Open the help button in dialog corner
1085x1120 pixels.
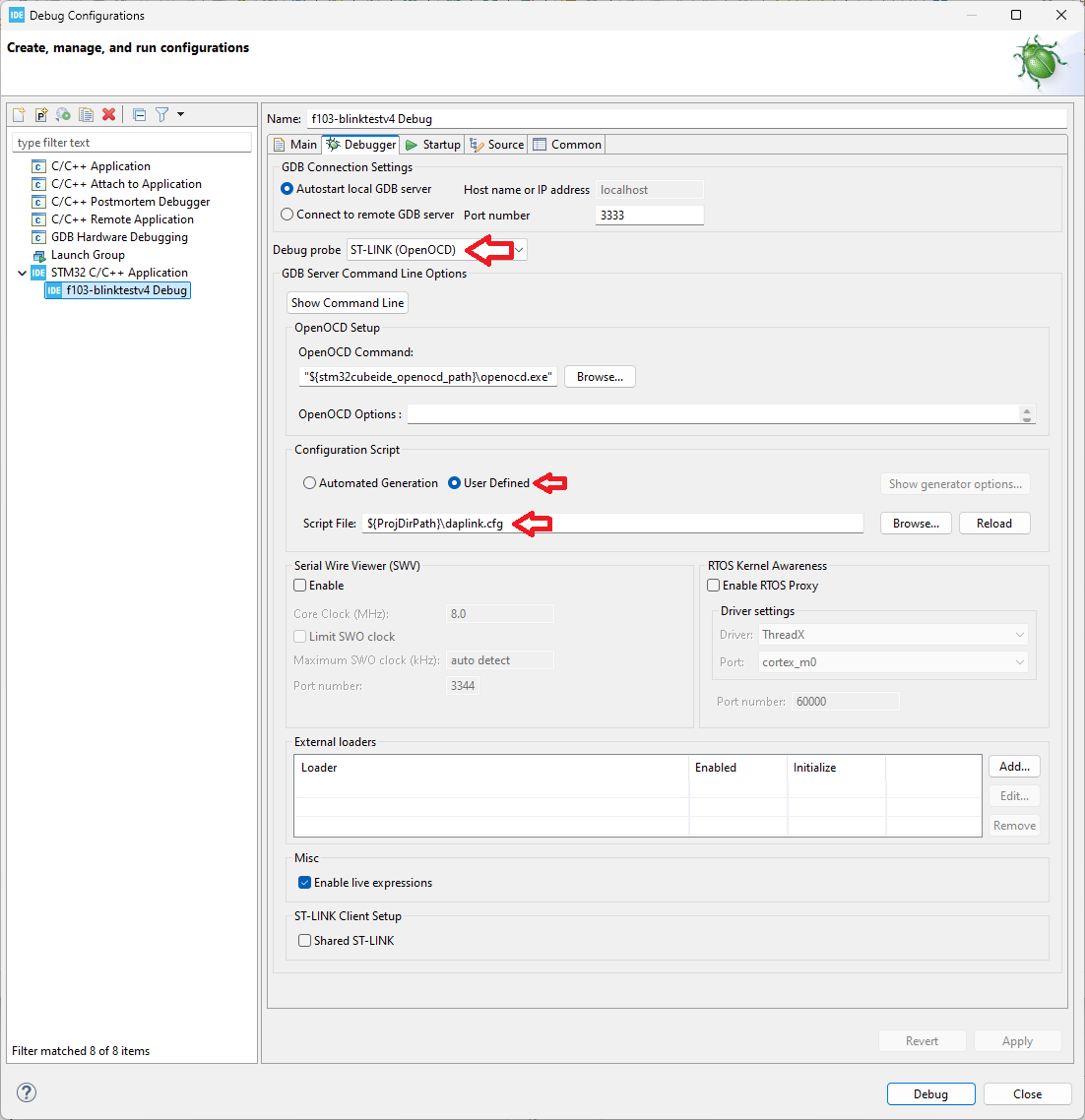pos(26,1092)
